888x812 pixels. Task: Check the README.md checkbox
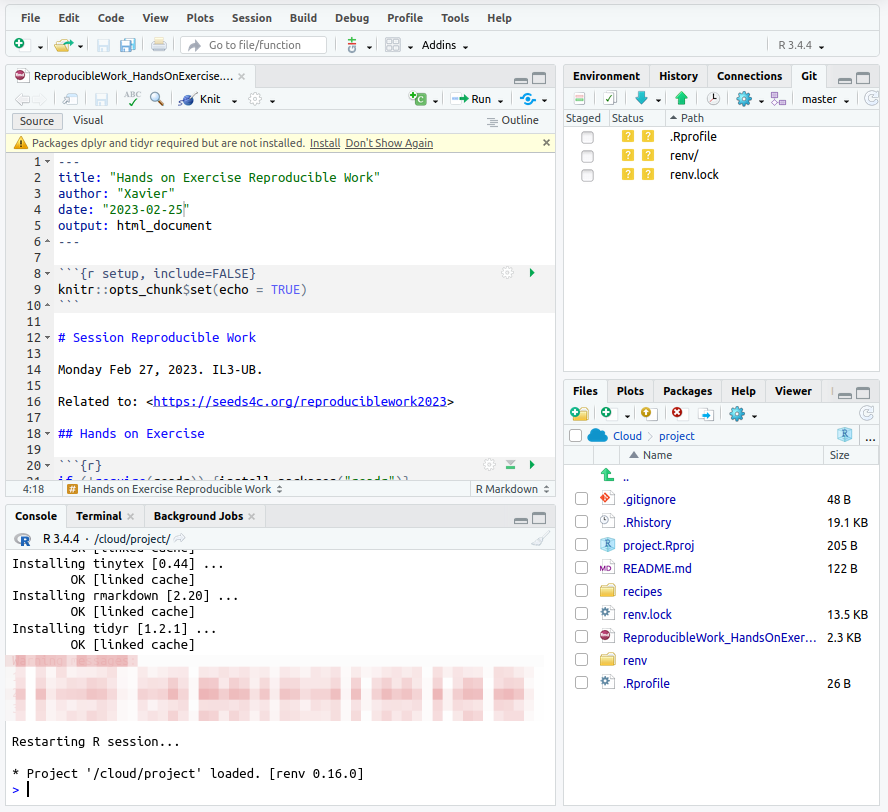(581, 567)
